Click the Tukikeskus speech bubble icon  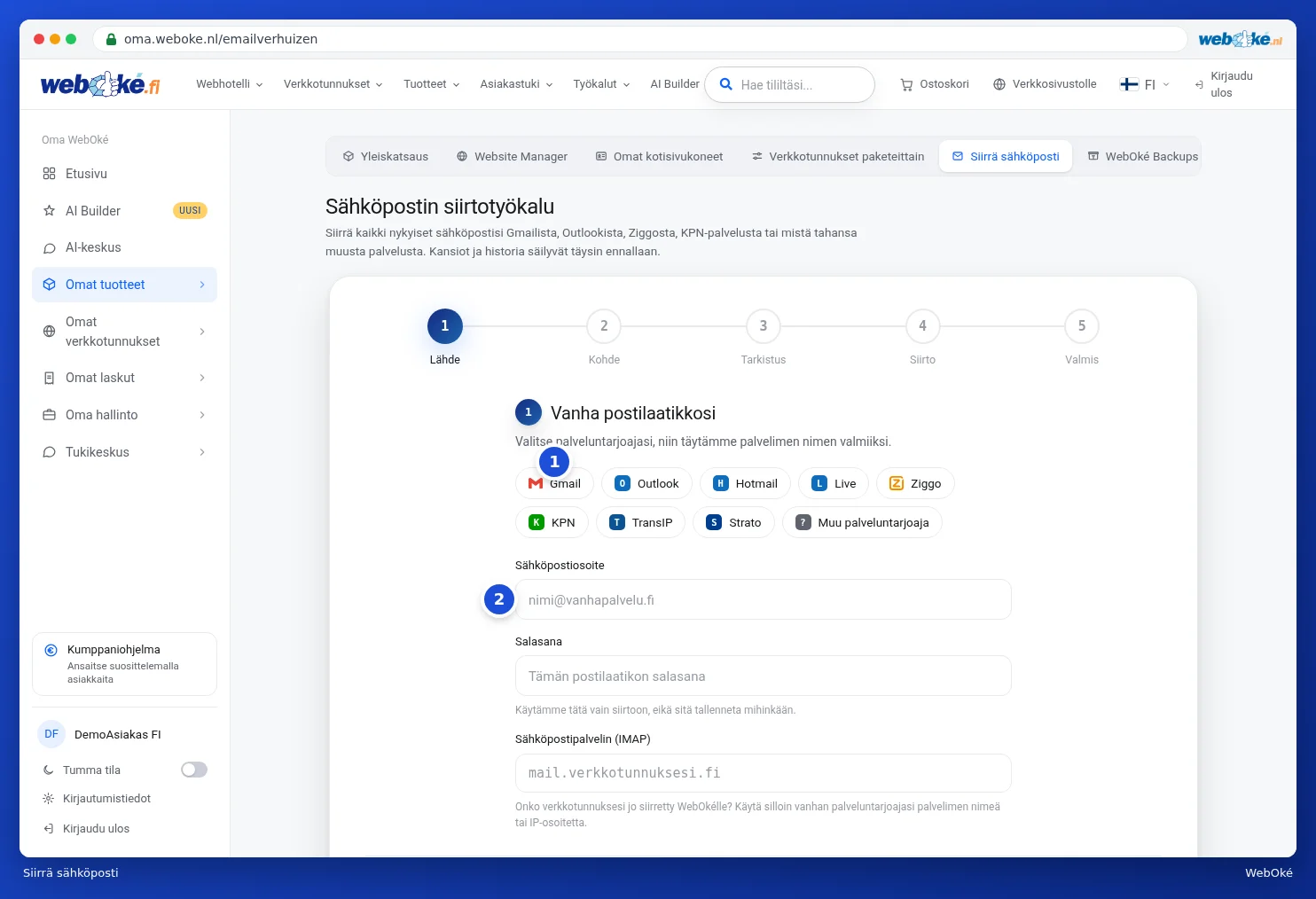50,452
